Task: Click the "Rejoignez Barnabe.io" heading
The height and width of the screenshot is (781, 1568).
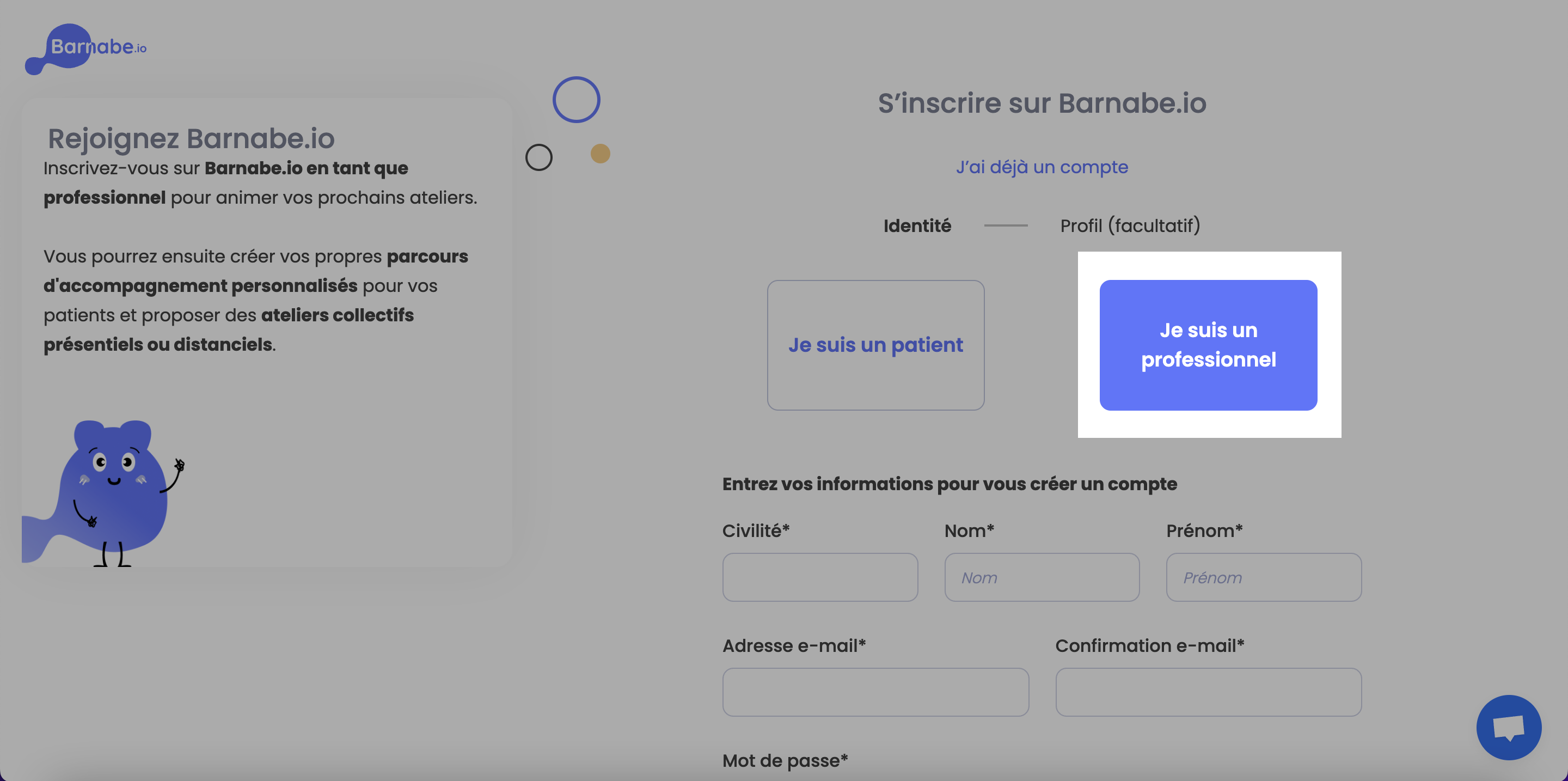Action: coord(191,139)
